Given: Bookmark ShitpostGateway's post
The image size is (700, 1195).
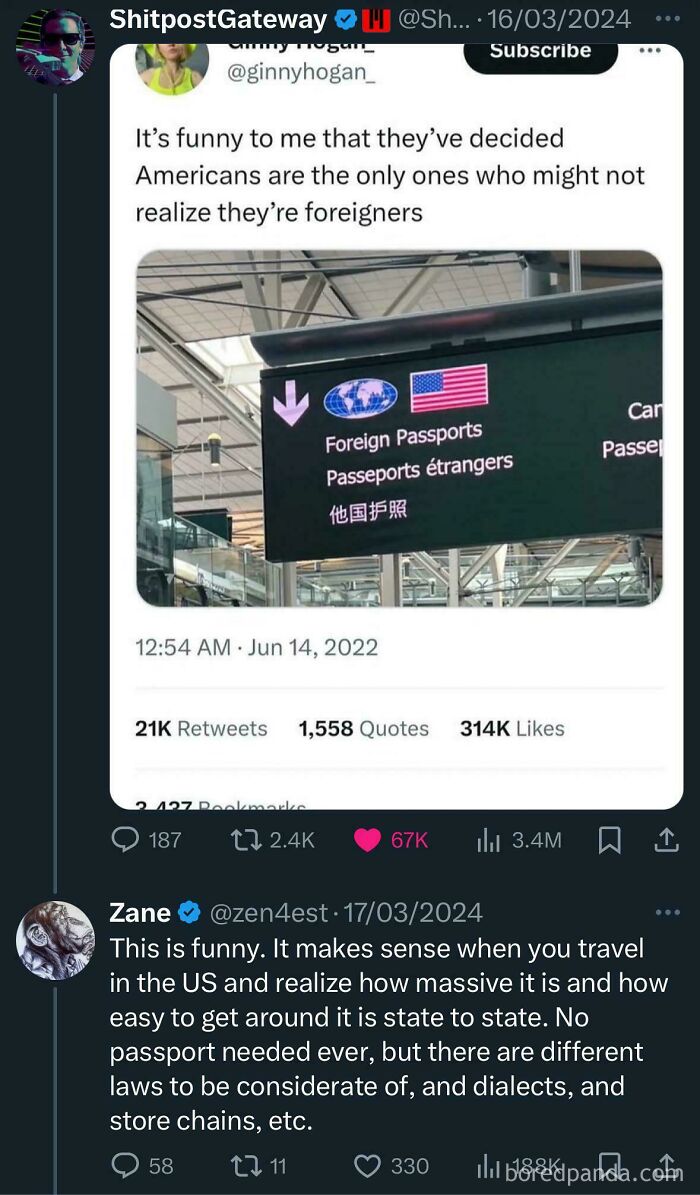Looking at the screenshot, I should pos(608,841).
